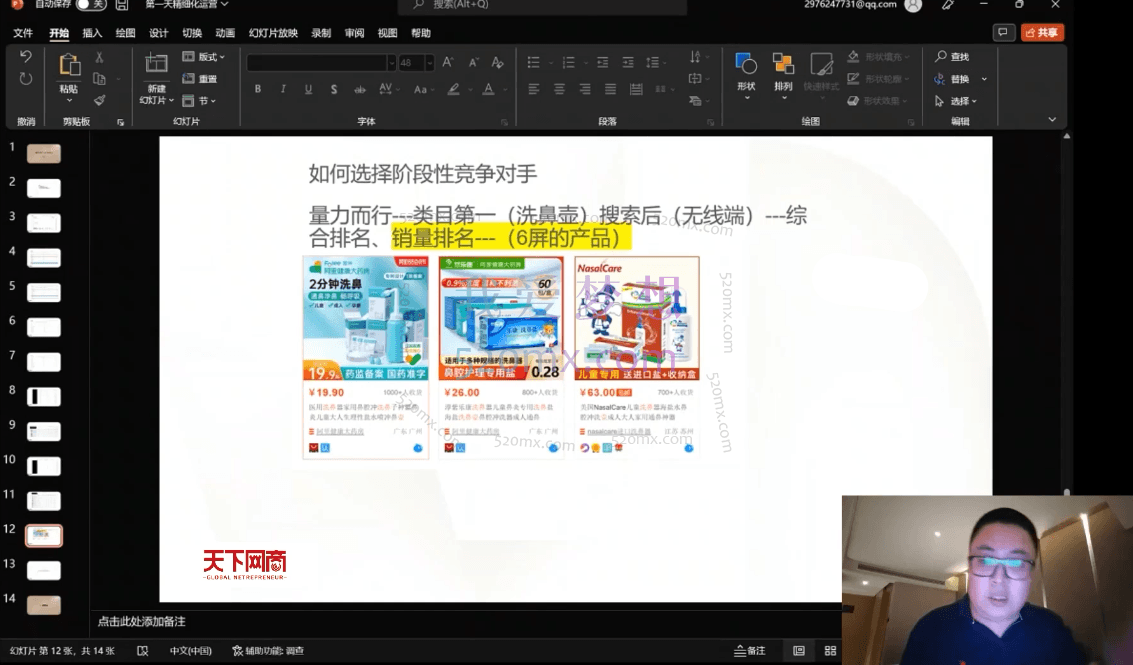Open the Select (选择) dropdown
The width and height of the screenshot is (1133, 665).
point(956,101)
